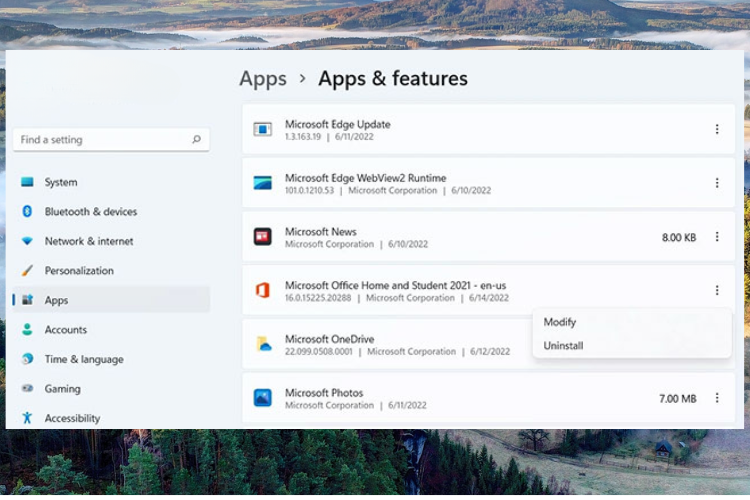Select the Microsoft OneDrive title text

click(330, 339)
